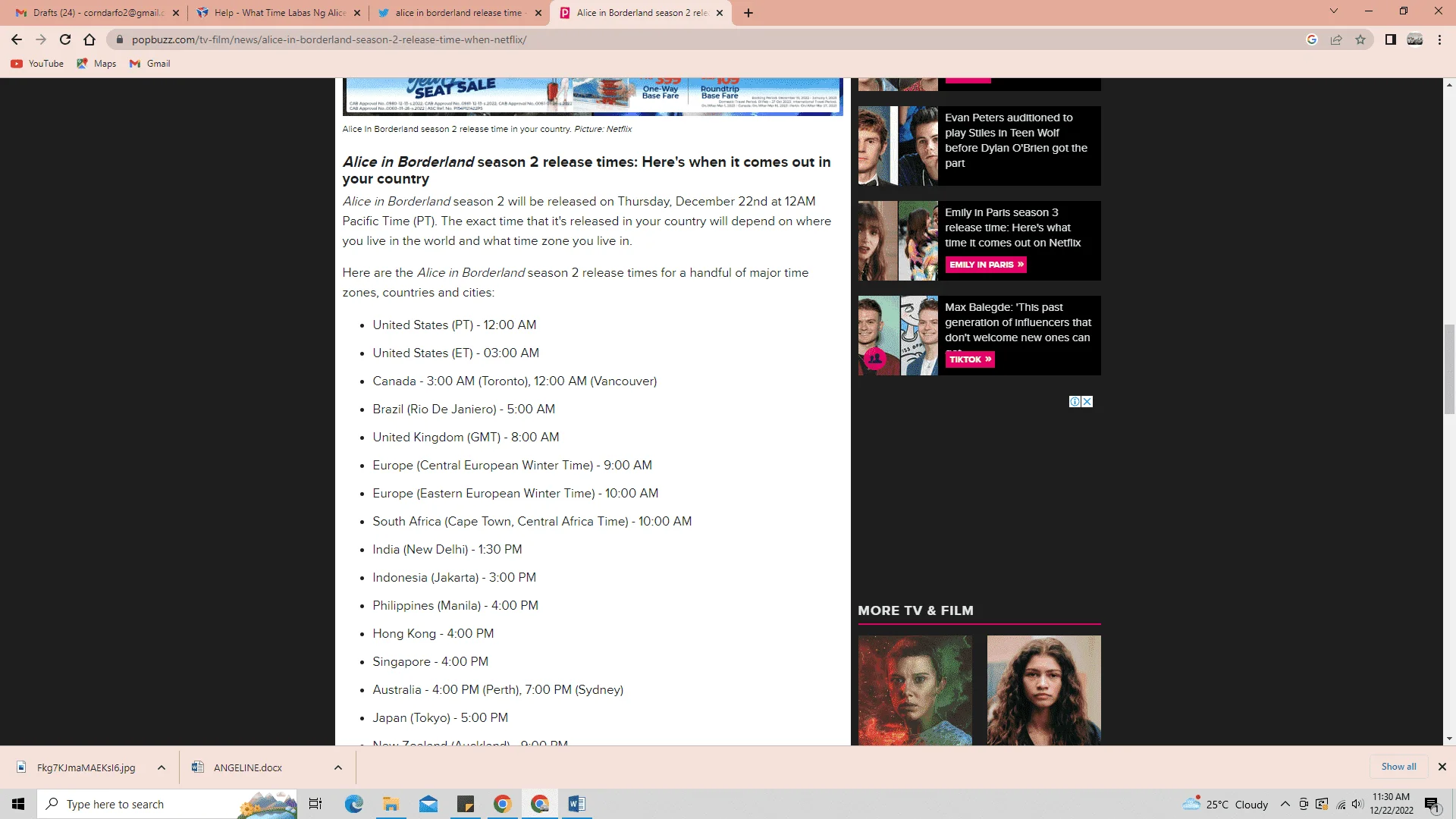Launch Microsoft Edge from taskbar
Screen dimensions: 1456x819
point(354,804)
